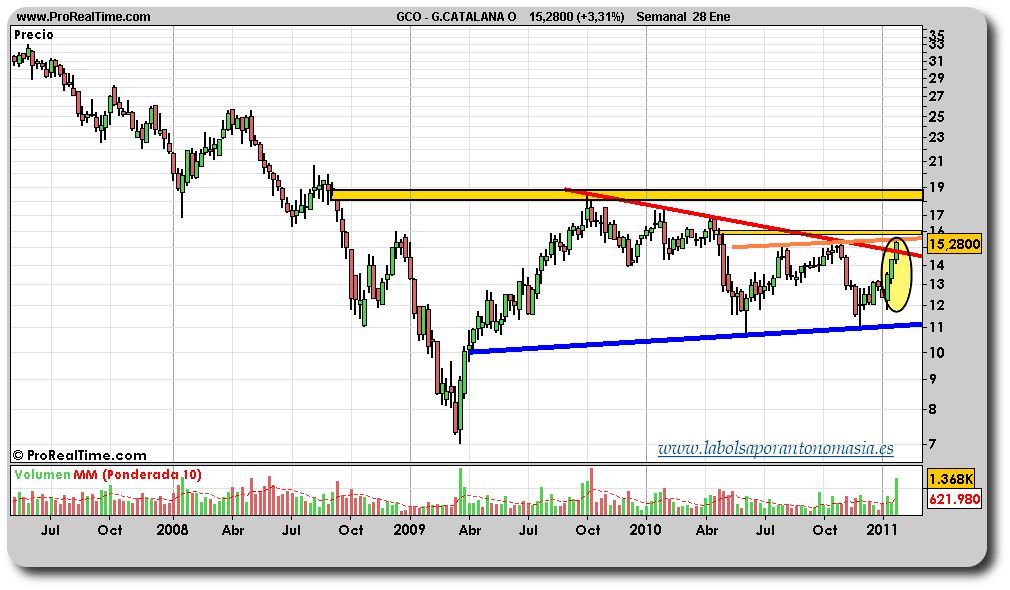Click the yellow 15,2800 current price tag
Viewport: 1010px width, 590px height.
point(955,243)
